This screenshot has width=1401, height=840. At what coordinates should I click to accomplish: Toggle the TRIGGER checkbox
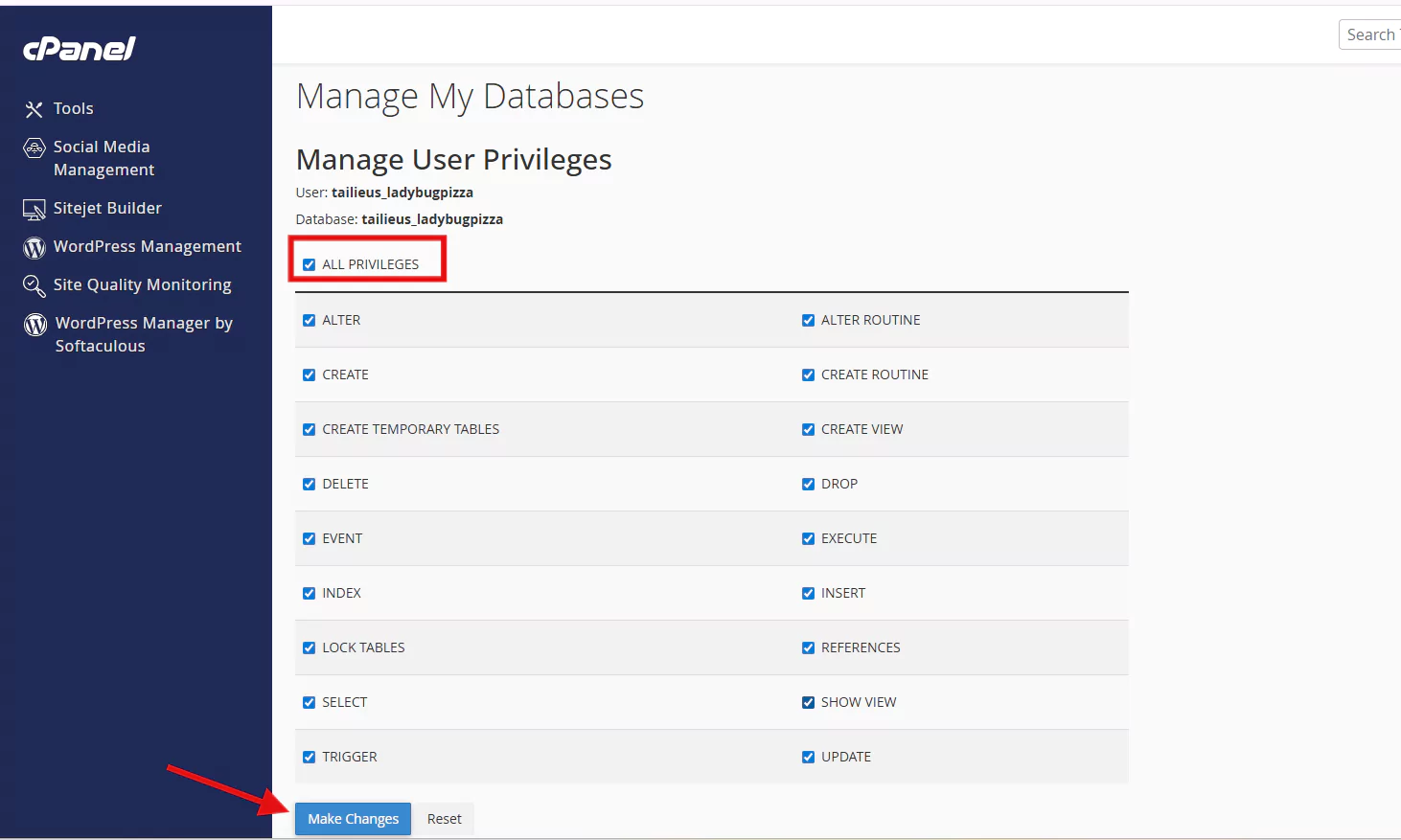(309, 757)
